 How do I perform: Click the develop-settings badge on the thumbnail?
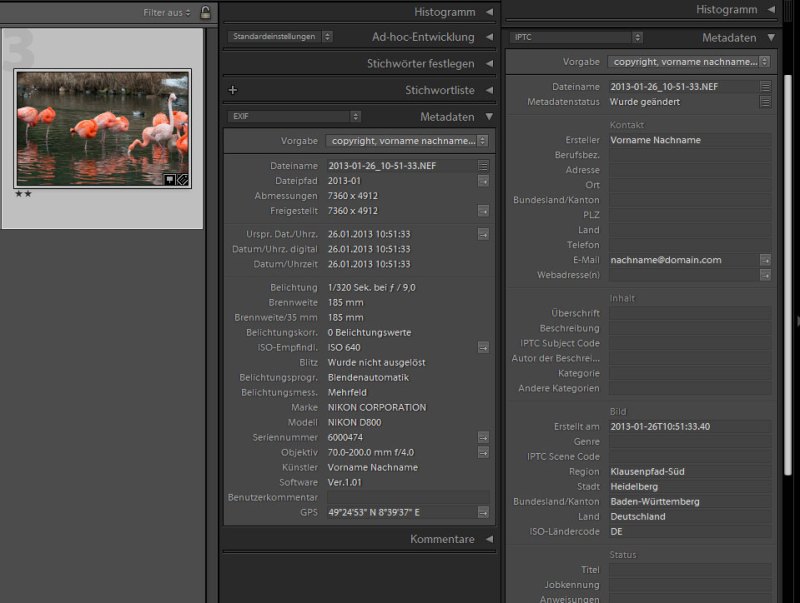coord(170,180)
